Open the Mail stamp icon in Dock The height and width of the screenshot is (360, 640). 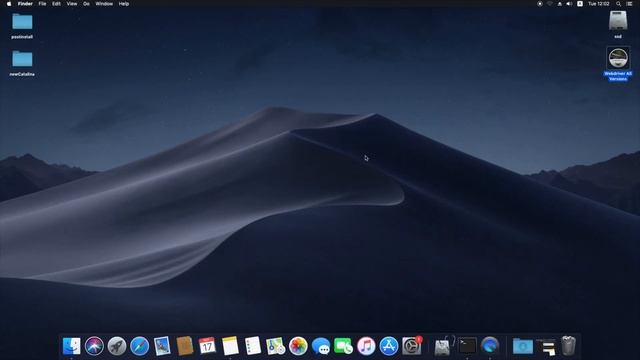pyautogui.click(x=162, y=346)
